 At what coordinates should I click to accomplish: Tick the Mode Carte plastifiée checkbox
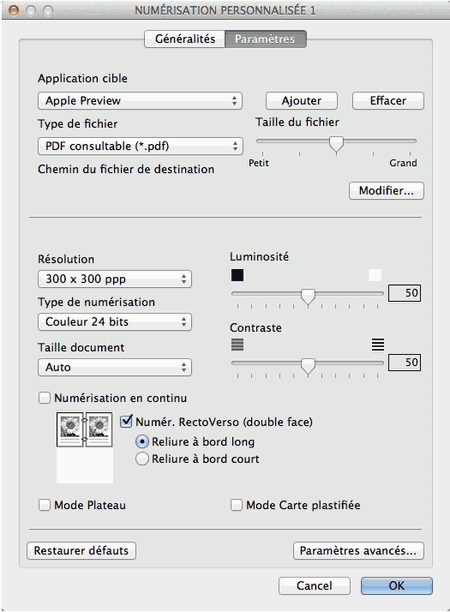click(237, 505)
